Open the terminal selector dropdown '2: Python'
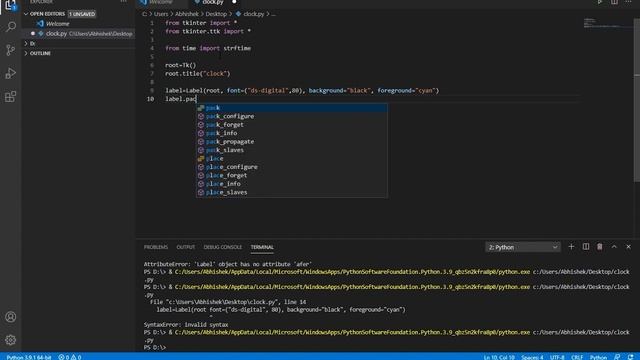This screenshot has width=640, height=360. 523,247
